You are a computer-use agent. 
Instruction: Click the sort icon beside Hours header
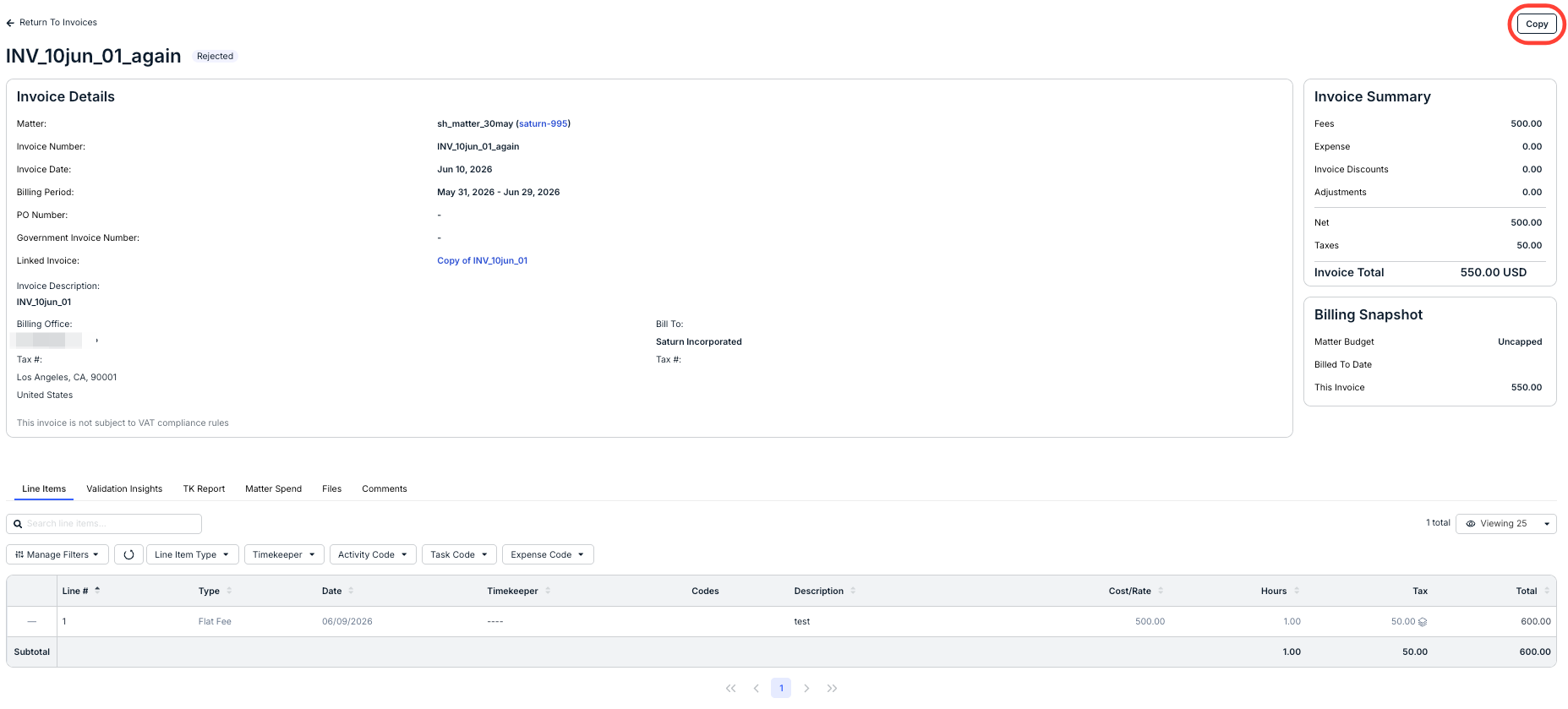pyautogui.click(x=1297, y=591)
